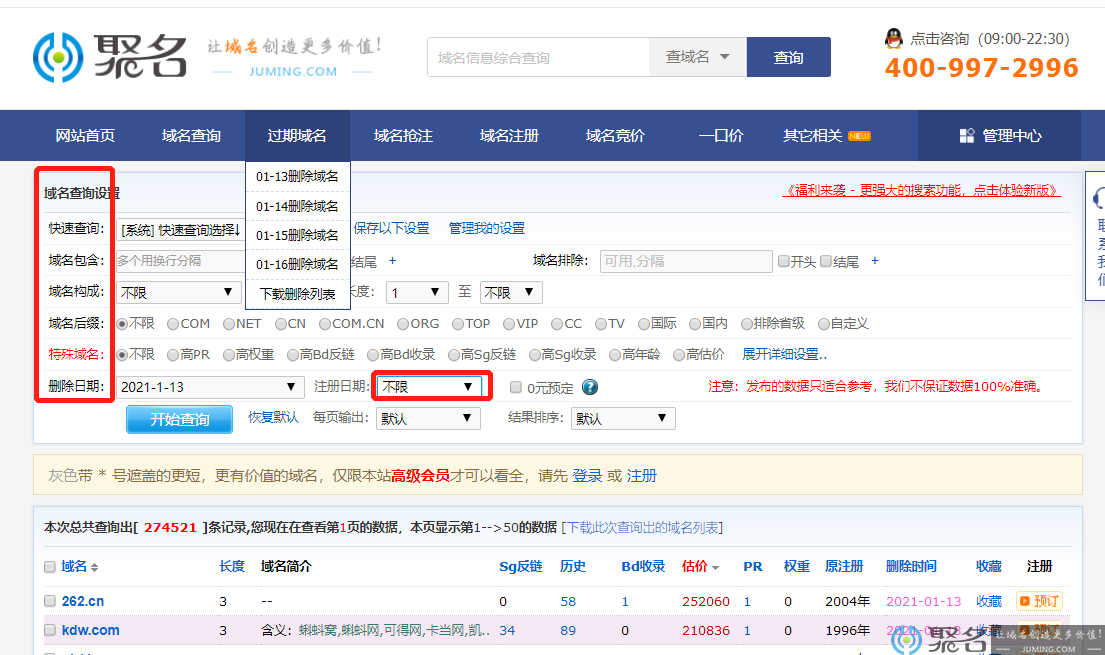
Task: Click 下载此次查询出的域名列表 link
Action: [643, 527]
